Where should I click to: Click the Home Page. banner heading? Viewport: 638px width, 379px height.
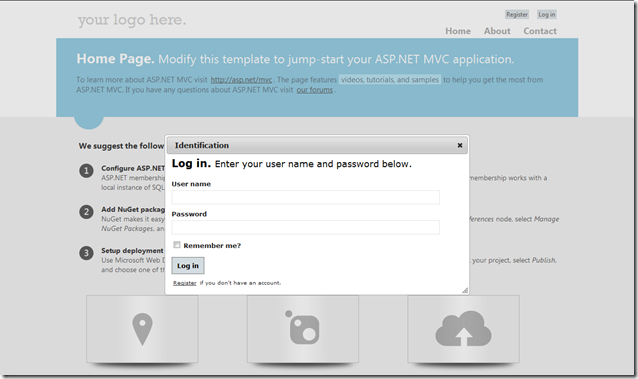[116, 59]
